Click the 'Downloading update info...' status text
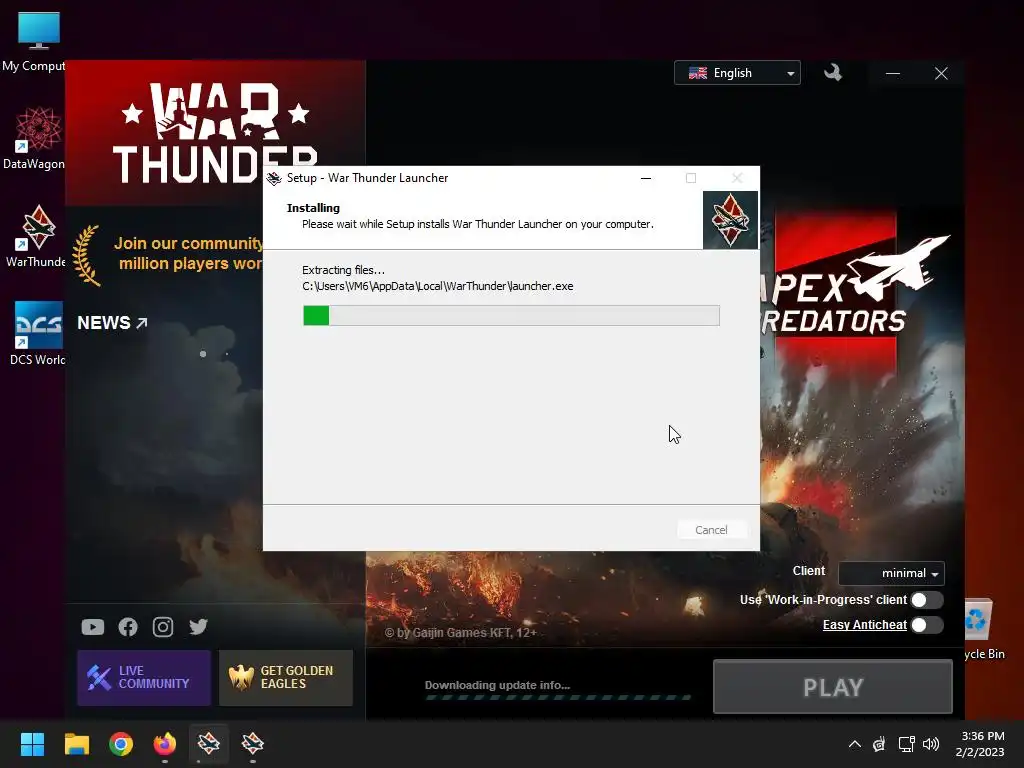The image size is (1024, 768). 498,685
